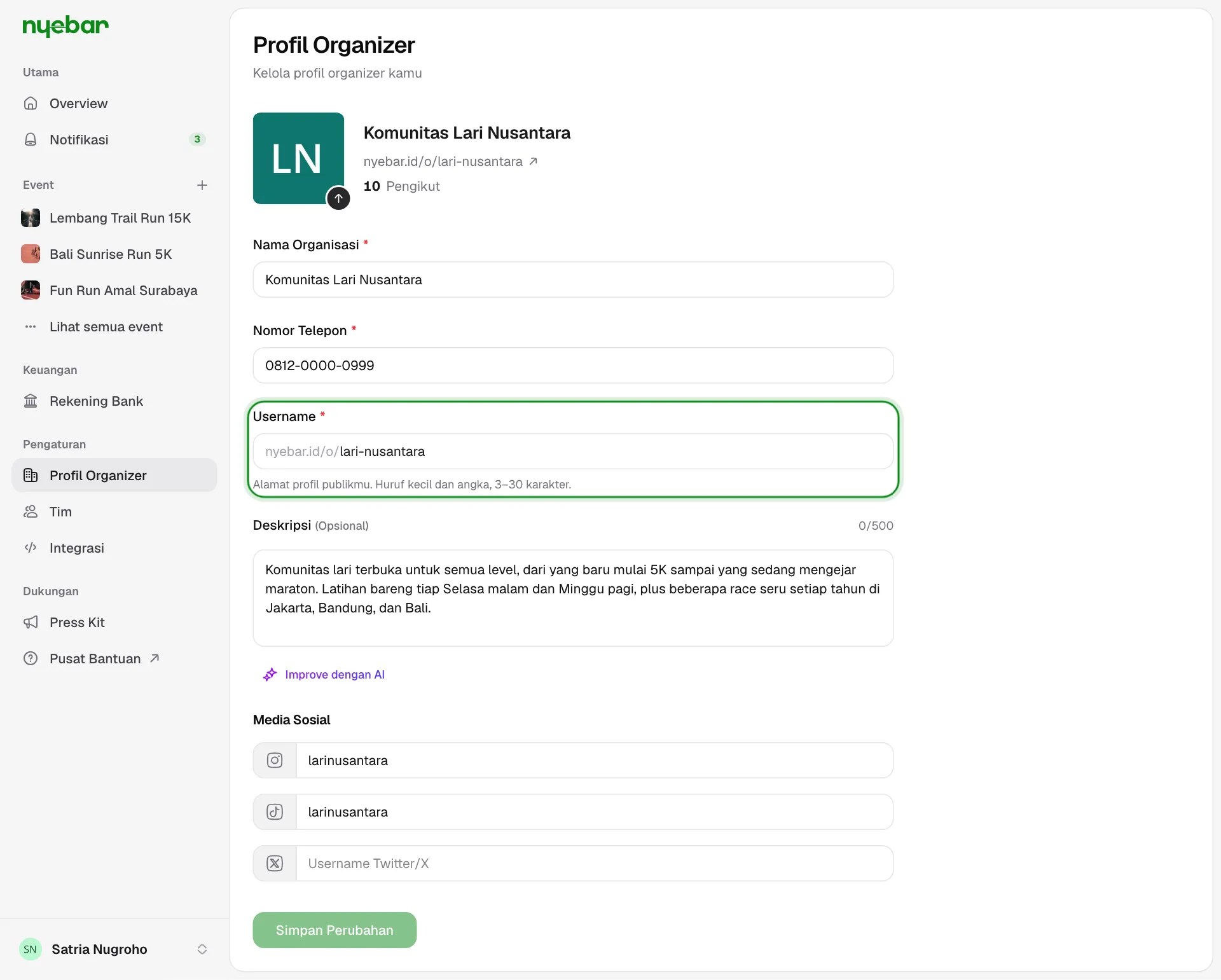Click the Twitter/X icon
Screen dimensions: 1221x980
click(275, 864)
